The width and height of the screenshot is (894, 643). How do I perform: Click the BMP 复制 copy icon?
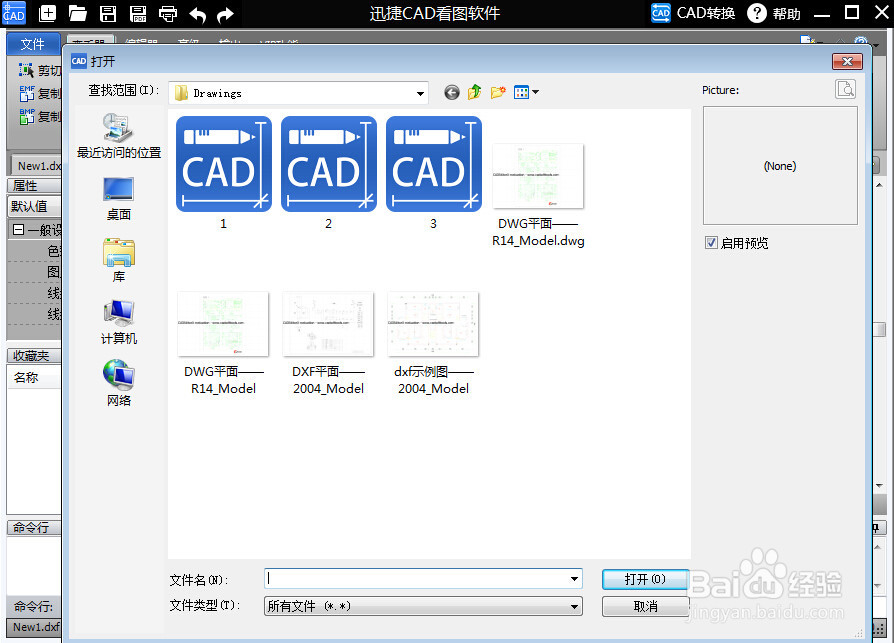(x=27, y=116)
